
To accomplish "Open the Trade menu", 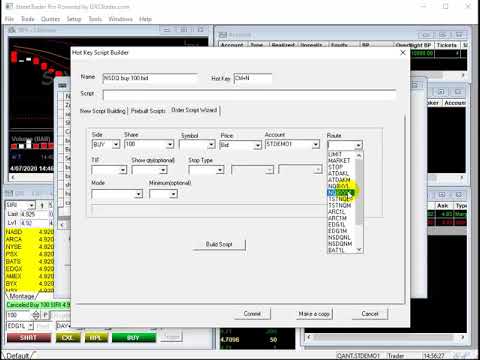I will [x=28, y=19].
